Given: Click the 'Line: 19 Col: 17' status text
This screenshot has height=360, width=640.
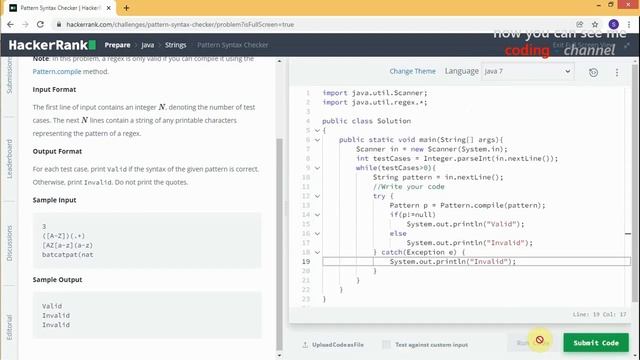Looking at the screenshot, I should click(x=599, y=314).
